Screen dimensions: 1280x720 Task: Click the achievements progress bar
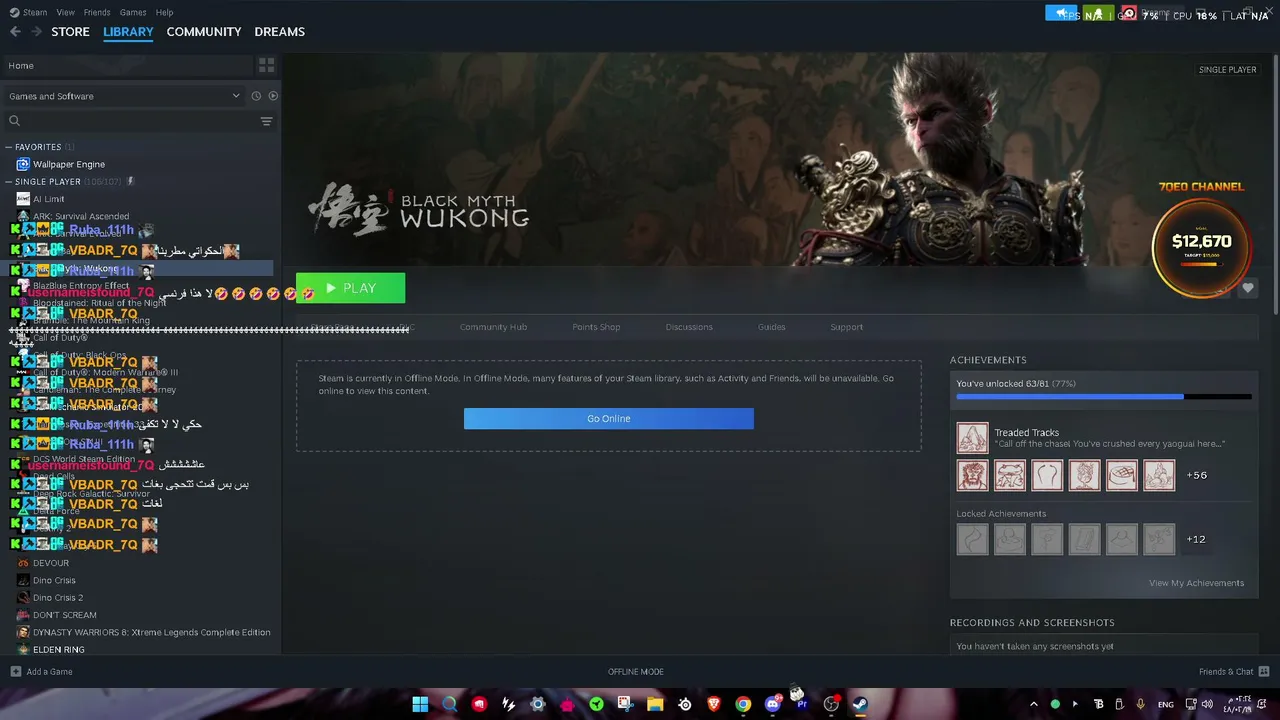[x=1104, y=397]
